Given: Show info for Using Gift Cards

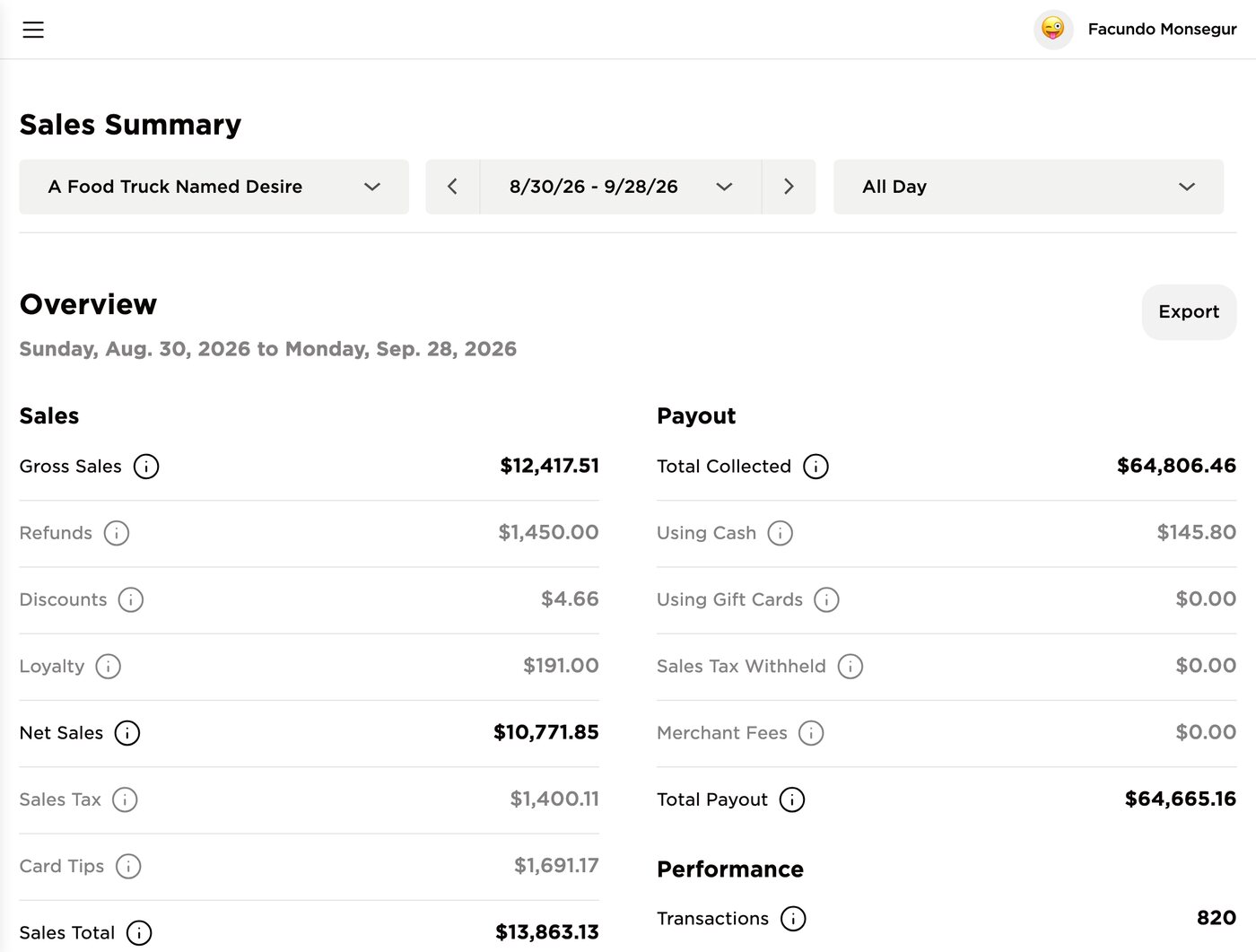Looking at the screenshot, I should tap(826, 599).
